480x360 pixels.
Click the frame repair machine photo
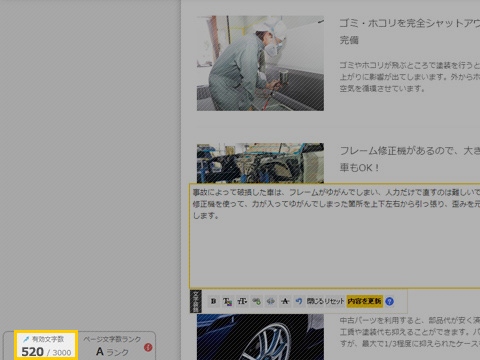coord(260,163)
